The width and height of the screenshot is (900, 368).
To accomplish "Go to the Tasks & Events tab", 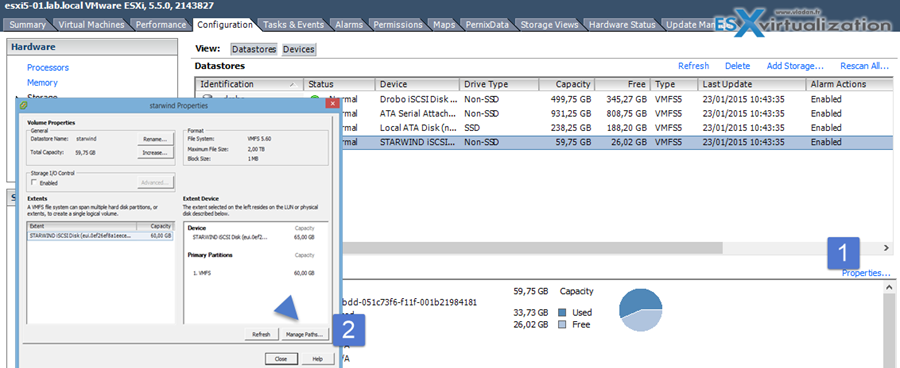I will (x=293, y=25).
